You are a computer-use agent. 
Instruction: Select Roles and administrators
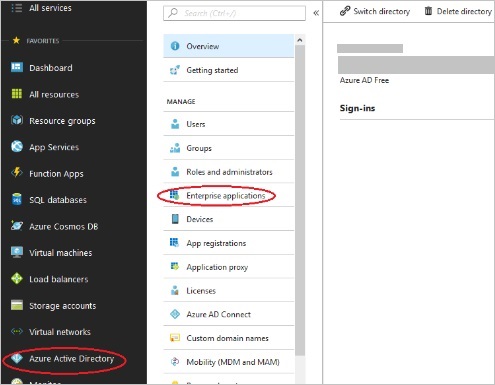tap(229, 172)
